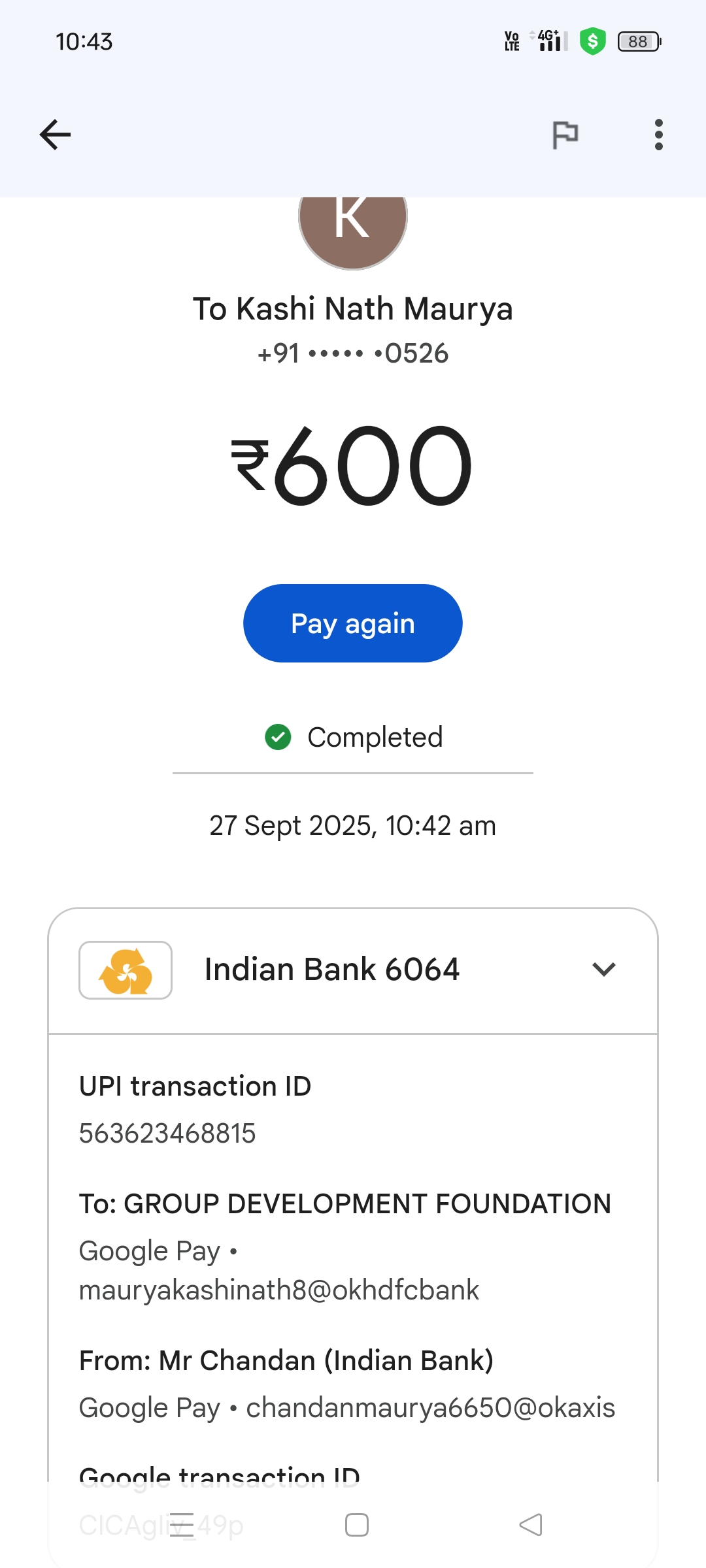Tap the ₹600 payment amount

pyautogui.click(x=353, y=465)
